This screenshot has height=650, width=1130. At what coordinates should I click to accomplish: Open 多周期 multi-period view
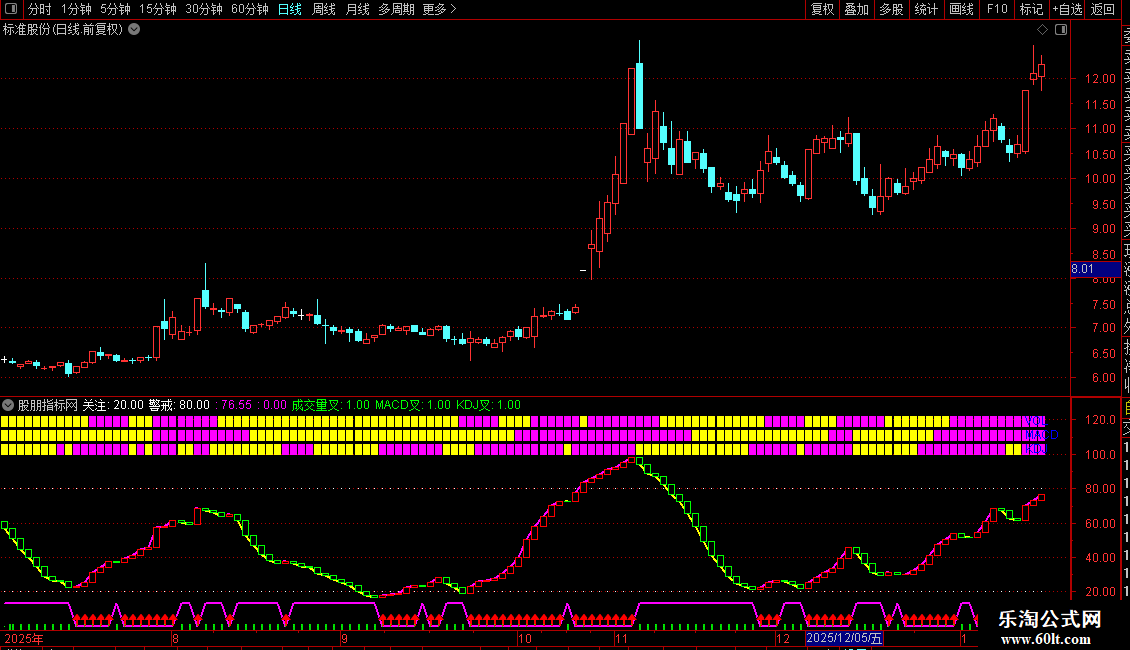396,9
